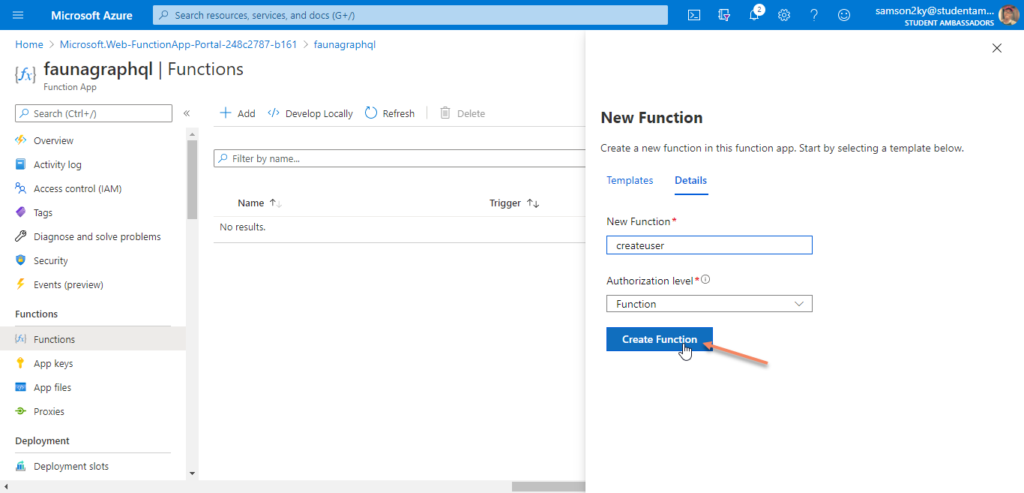This screenshot has height=493, width=1024.
Task: Click the function app fx icon
Action: (x=25, y=74)
